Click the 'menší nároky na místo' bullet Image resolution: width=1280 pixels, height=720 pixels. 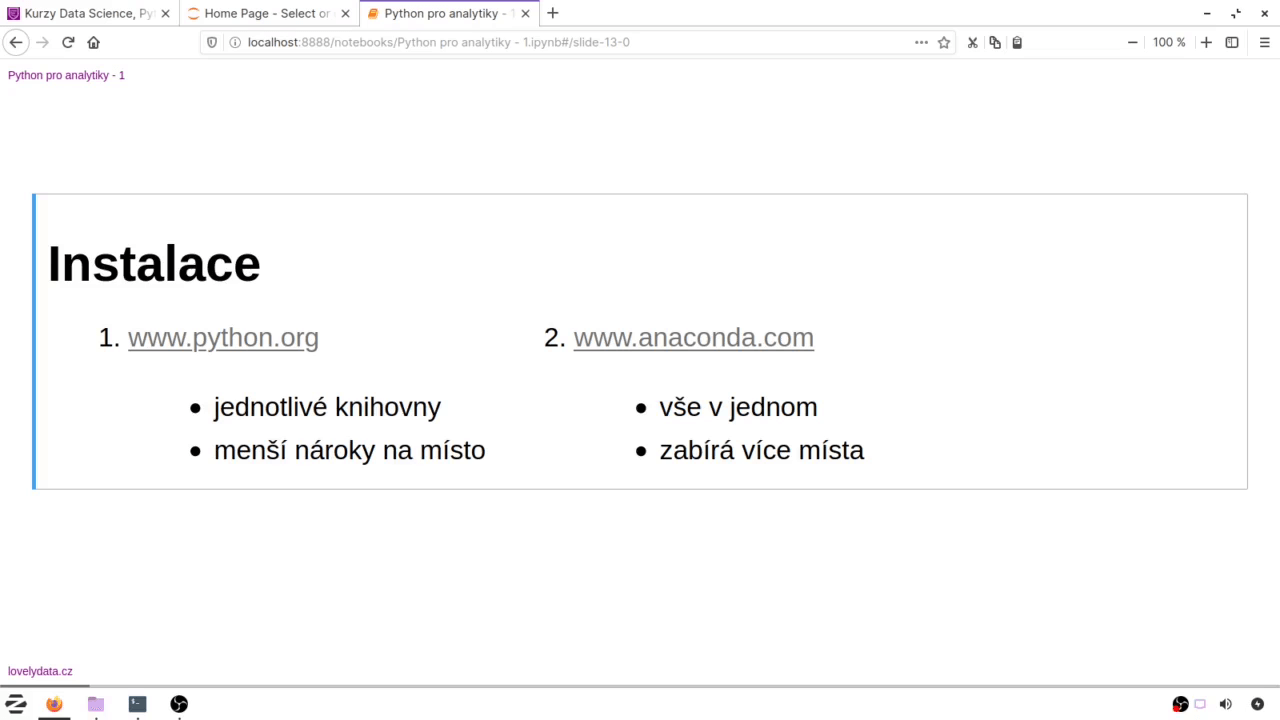pos(349,450)
